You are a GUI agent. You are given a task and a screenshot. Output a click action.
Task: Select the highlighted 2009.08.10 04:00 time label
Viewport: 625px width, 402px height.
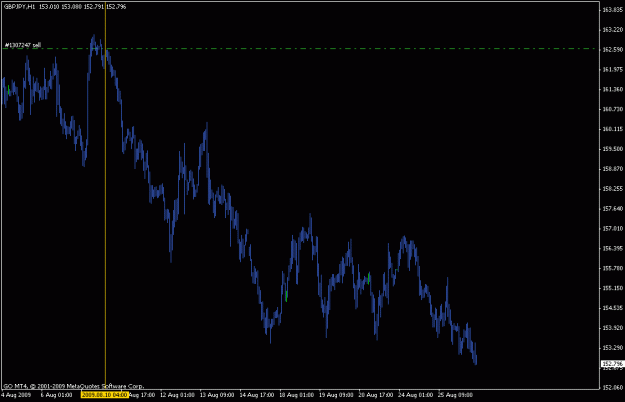click(x=104, y=395)
